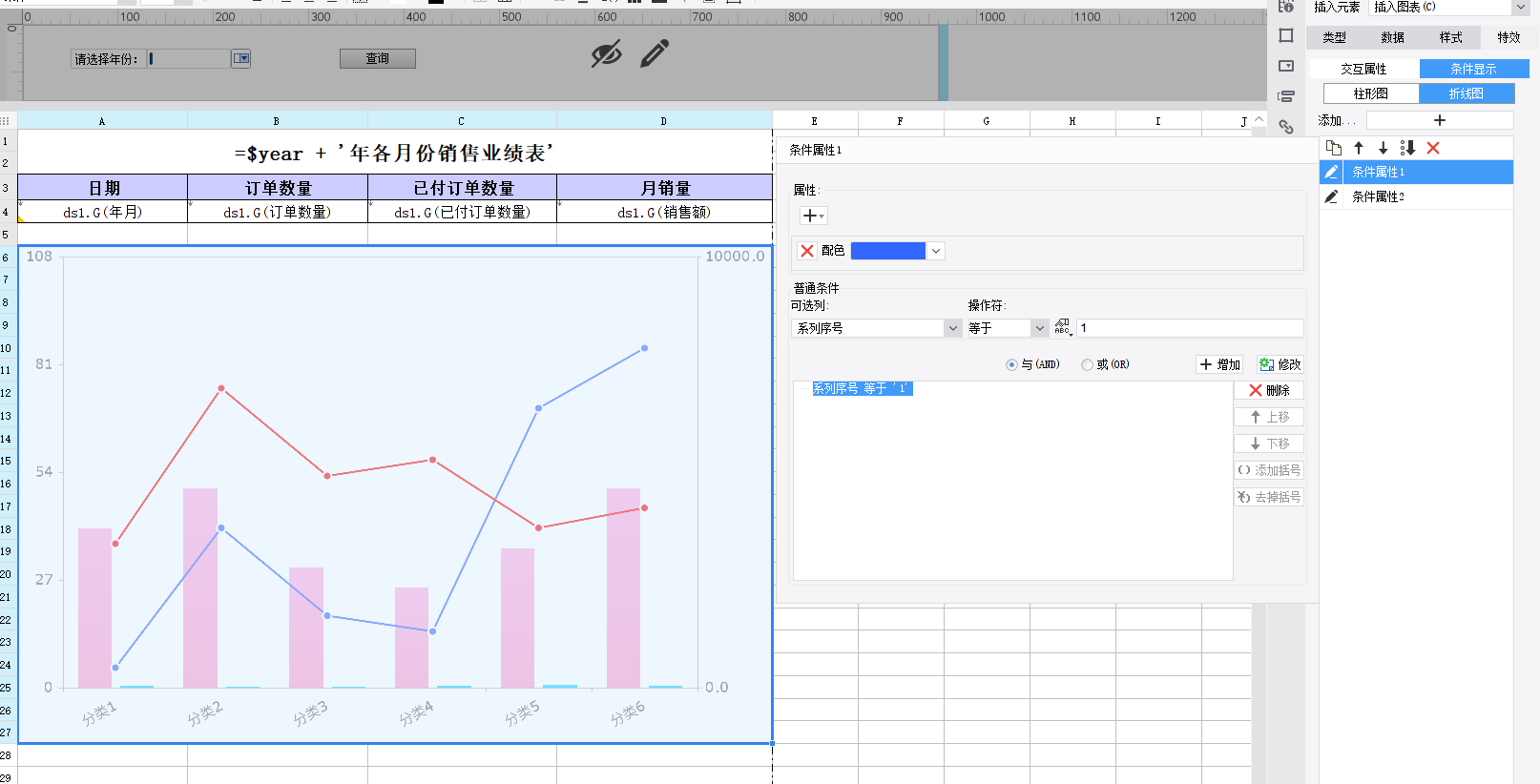Image resolution: width=1540 pixels, height=784 pixels.
Task: Click the condition value input field
Action: click(1190, 328)
